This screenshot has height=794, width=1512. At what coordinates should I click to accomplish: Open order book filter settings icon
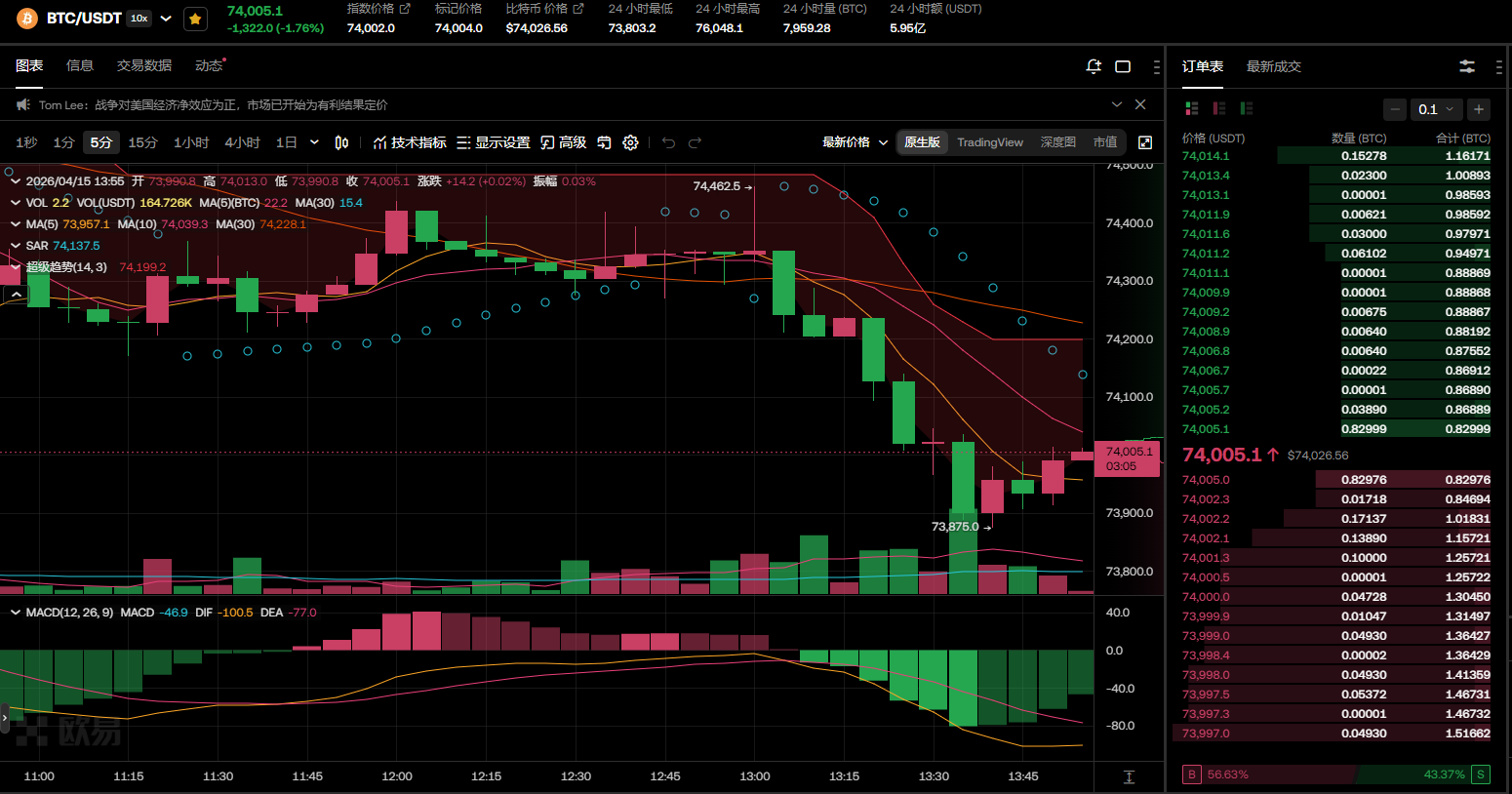coord(1466,66)
